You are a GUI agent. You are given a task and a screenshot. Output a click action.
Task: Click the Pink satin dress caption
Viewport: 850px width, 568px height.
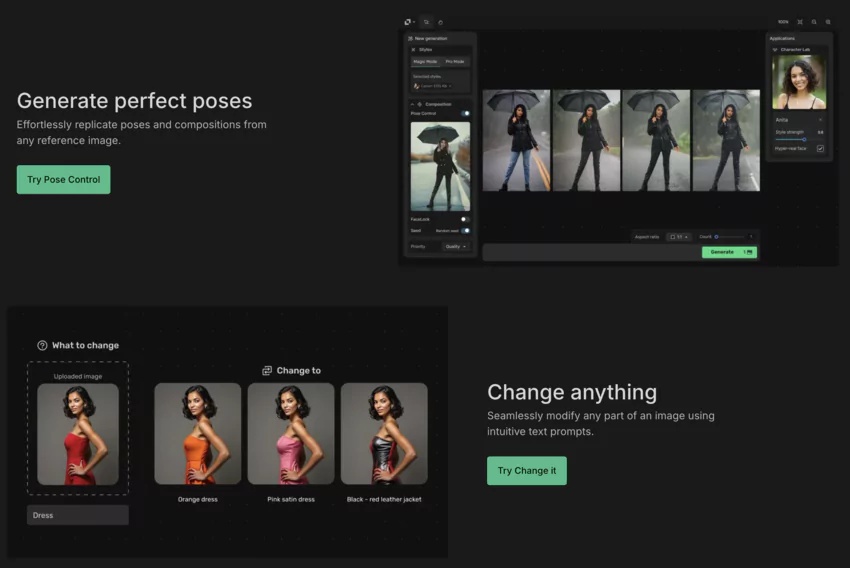(291, 500)
